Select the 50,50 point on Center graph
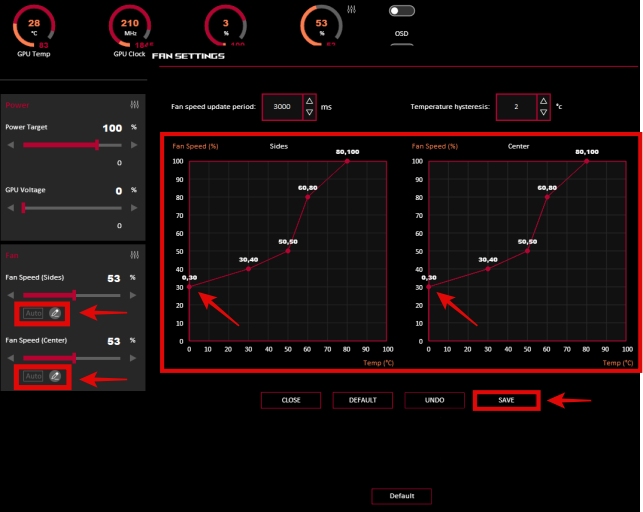The height and width of the screenshot is (512, 643). click(527, 251)
